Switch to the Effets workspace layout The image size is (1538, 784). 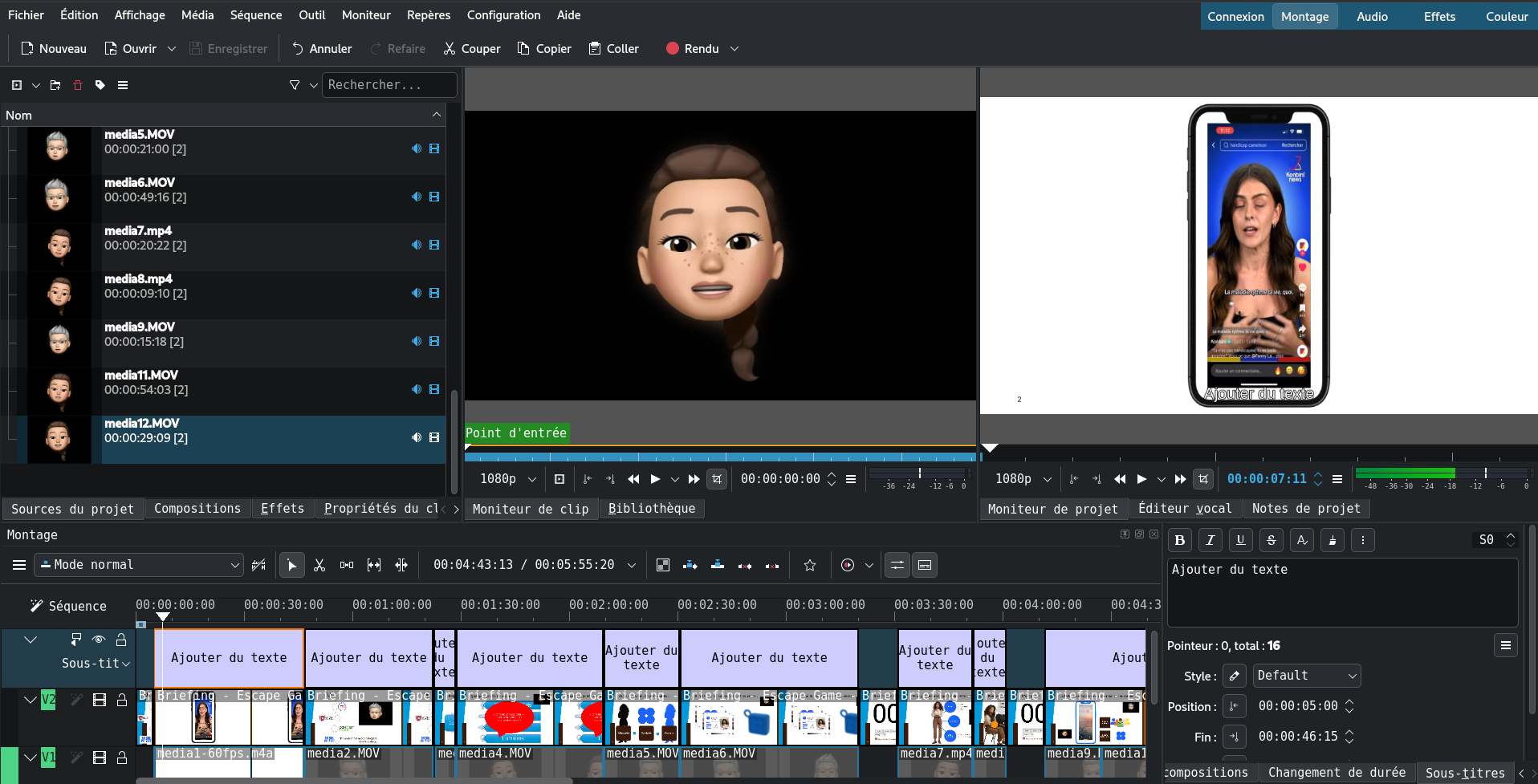coord(1439,16)
